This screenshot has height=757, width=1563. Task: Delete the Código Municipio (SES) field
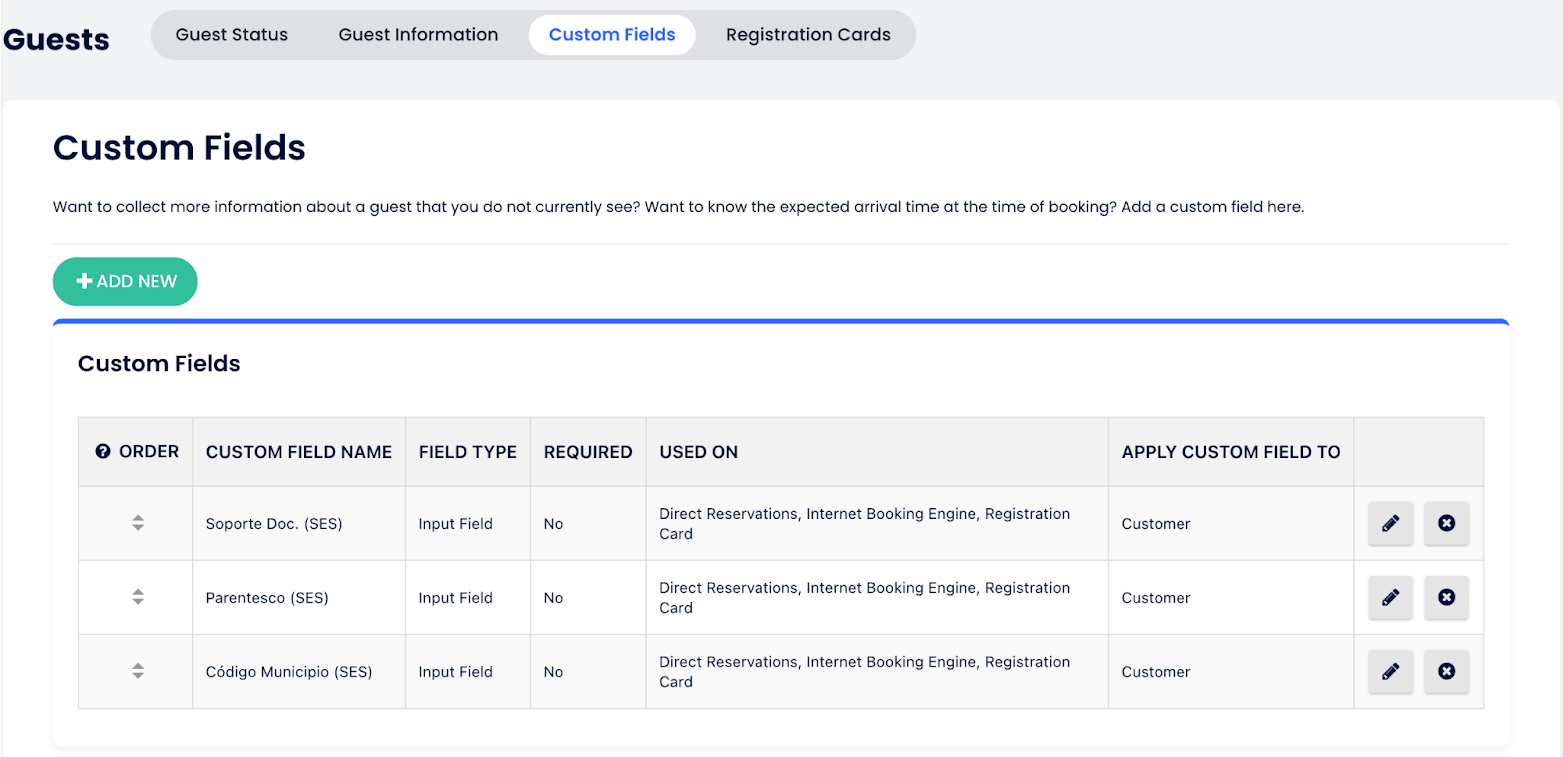(x=1446, y=672)
